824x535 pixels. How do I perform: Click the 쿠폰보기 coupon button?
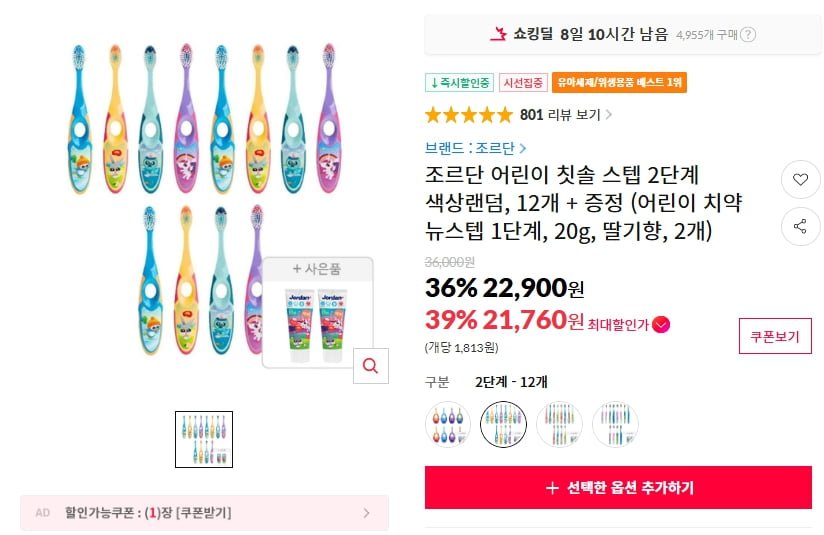pos(775,336)
